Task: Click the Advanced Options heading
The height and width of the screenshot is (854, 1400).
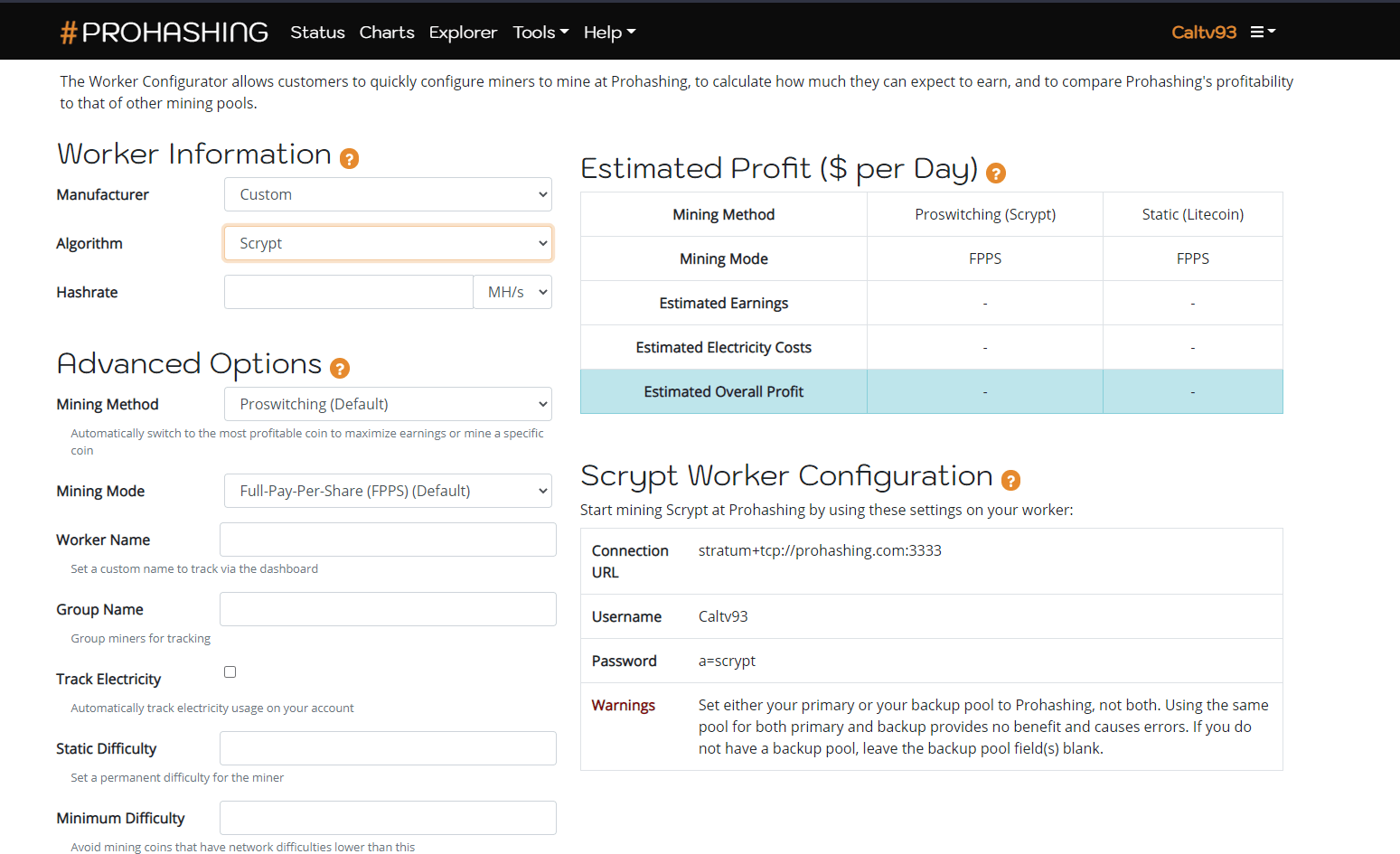Action: coord(190,363)
